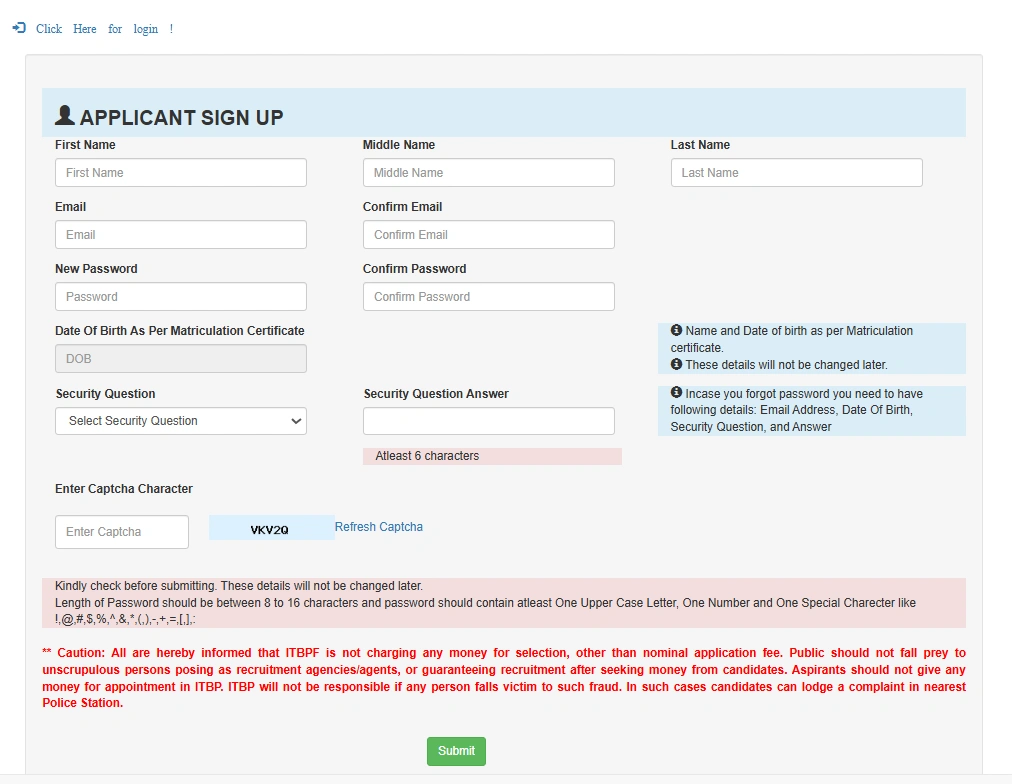This screenshot has height=784, width=1012.
Task: Click into the Middle Name field
Action: coord(488,173)
